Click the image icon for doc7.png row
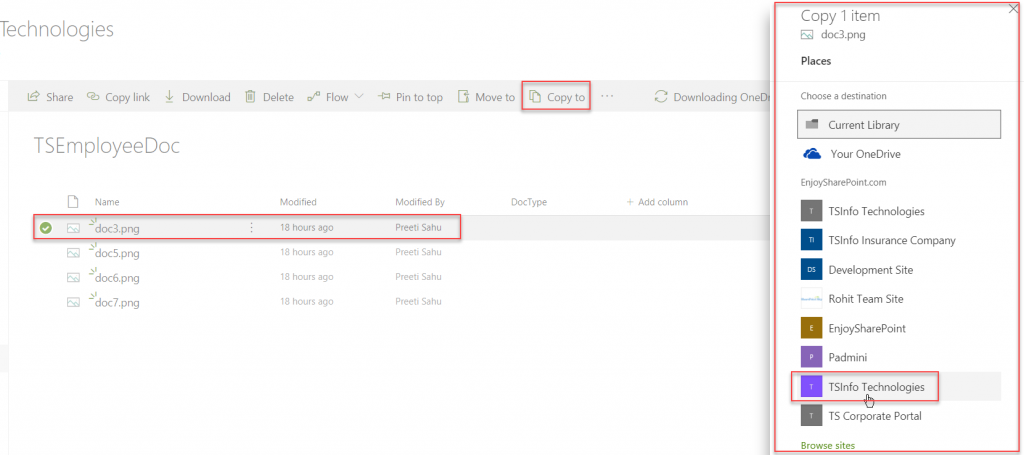1024x455 pixels. [x=73, y=302]
